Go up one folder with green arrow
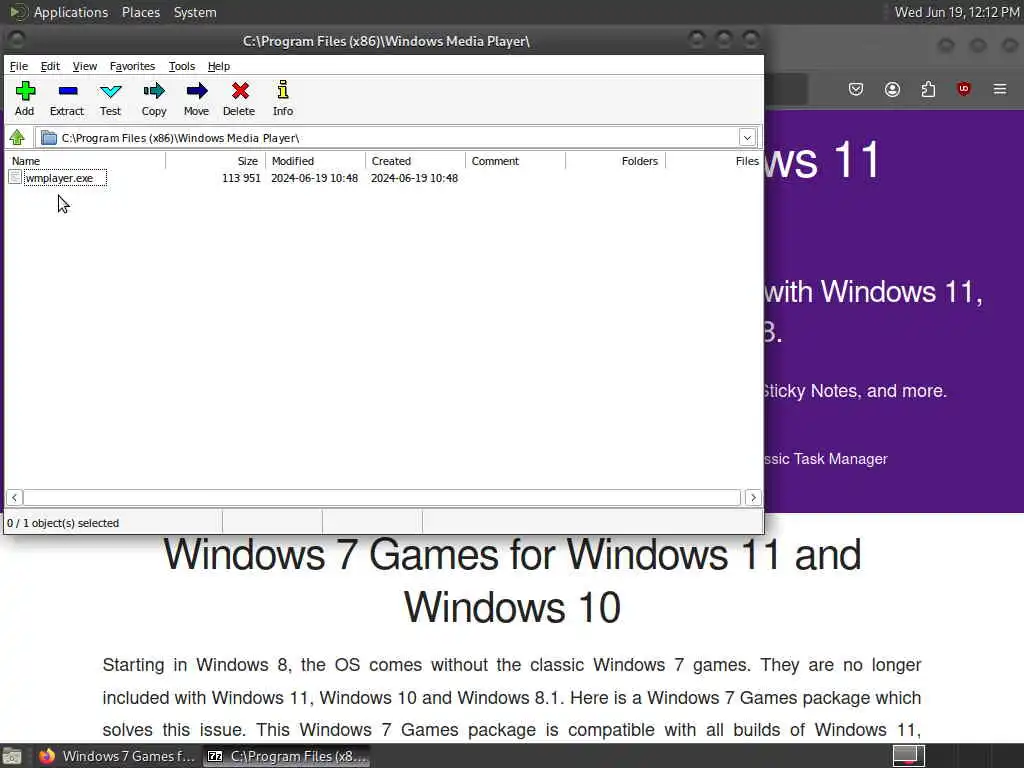 tap(17, 137)
